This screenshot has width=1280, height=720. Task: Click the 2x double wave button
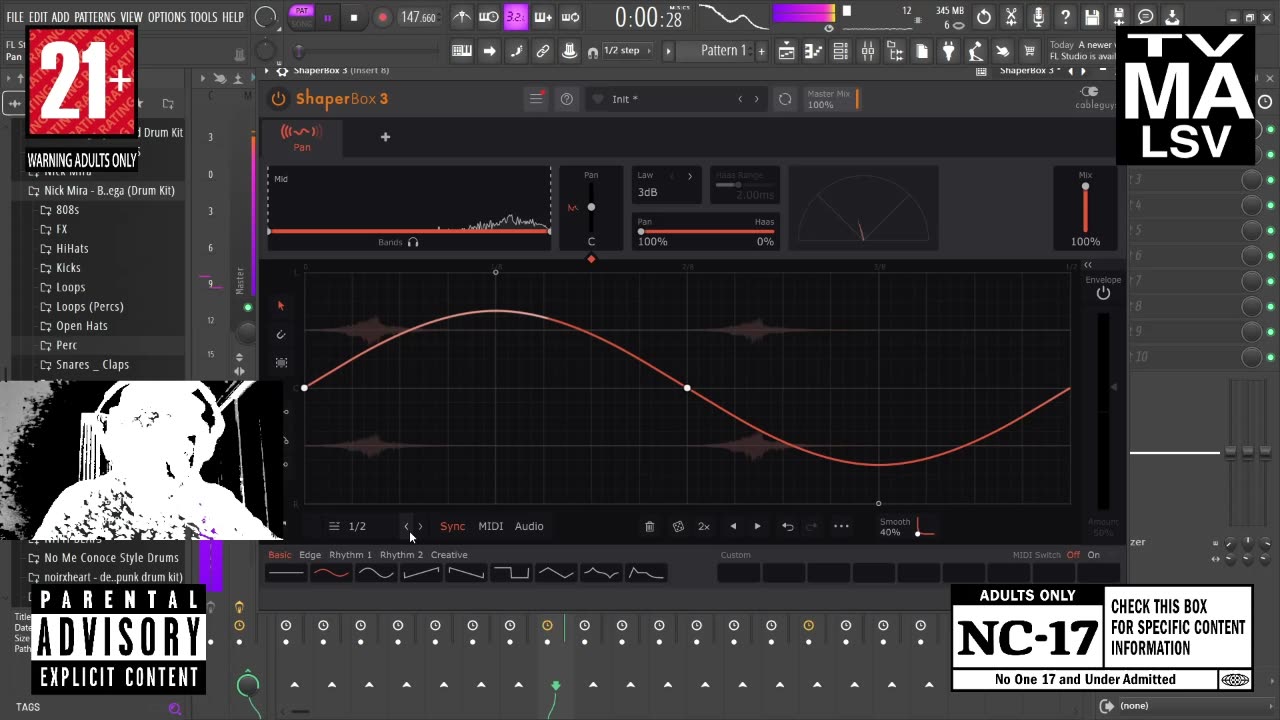[x=704, y=526]
